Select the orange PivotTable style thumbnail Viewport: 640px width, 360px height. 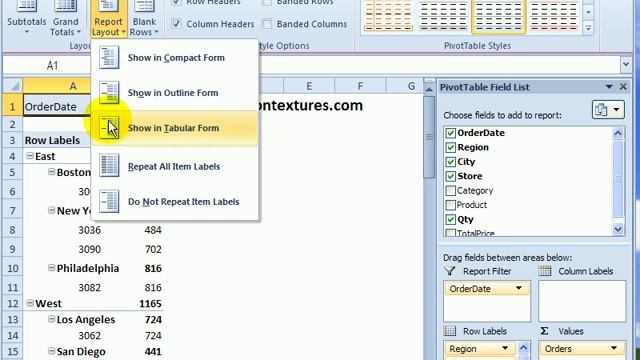pyautogui.click(x=388, y=16)
